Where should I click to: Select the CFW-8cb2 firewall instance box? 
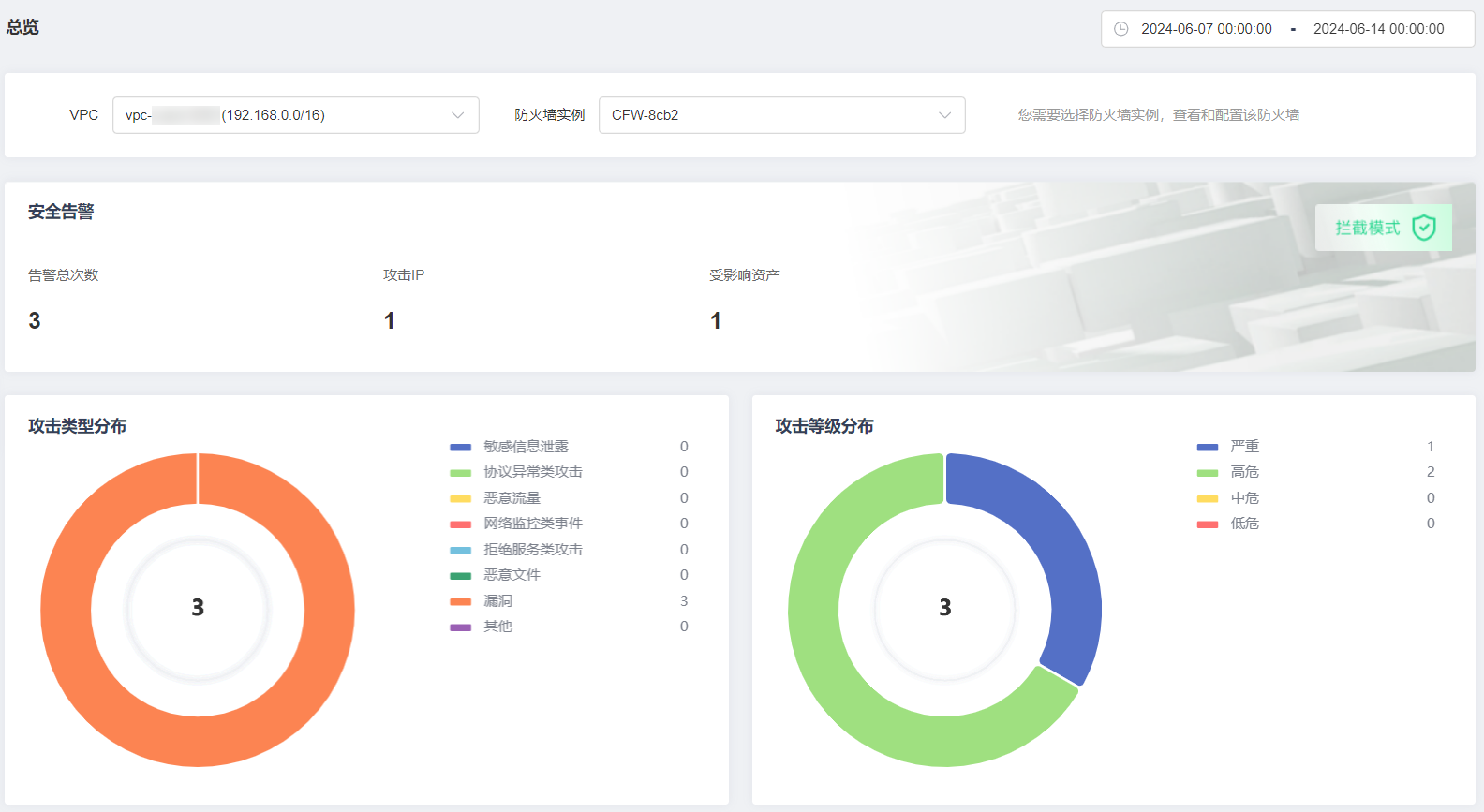[x=782, y=115]
